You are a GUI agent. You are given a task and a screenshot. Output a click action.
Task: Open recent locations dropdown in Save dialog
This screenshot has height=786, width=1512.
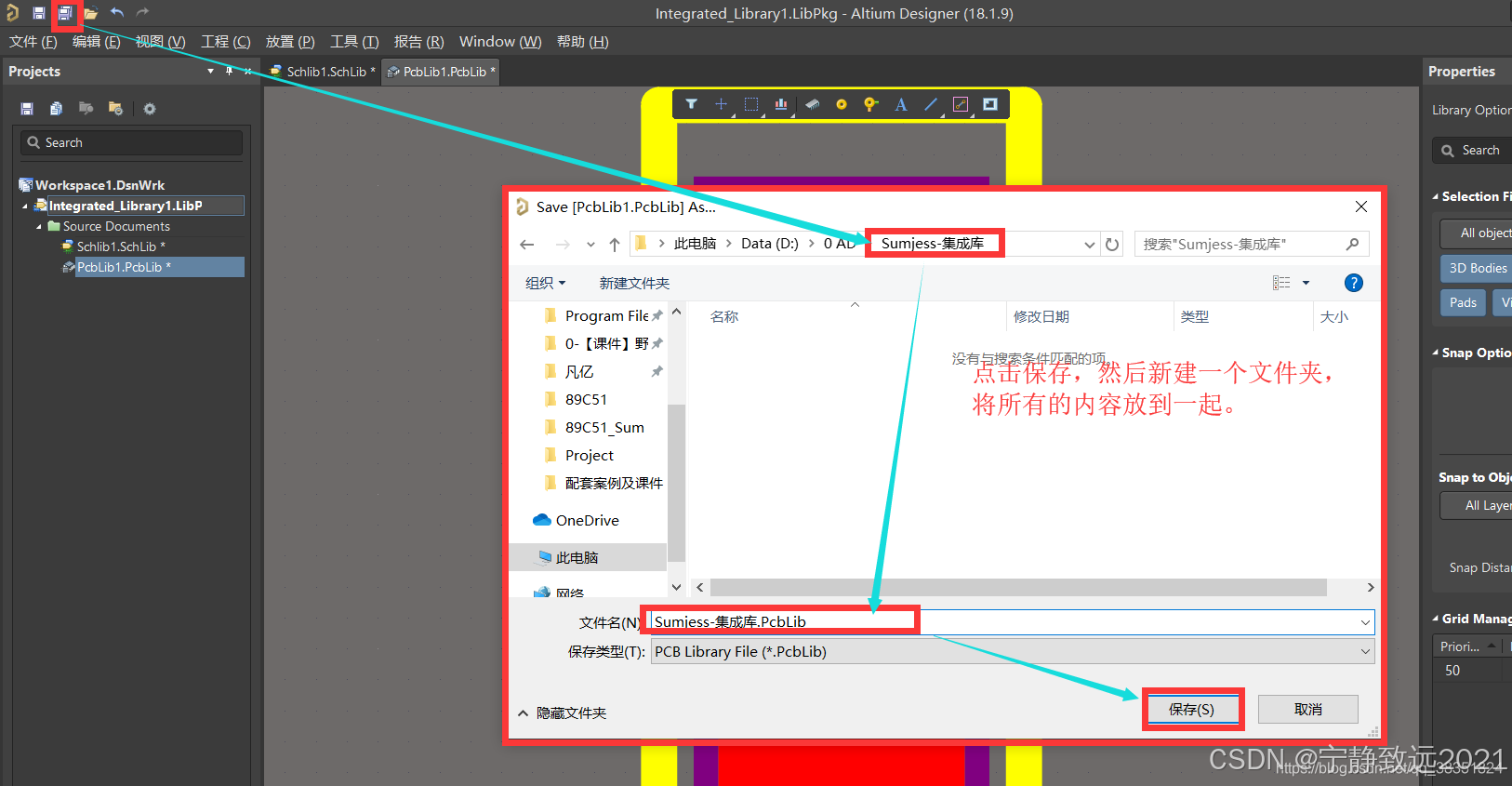pos(590,245)
